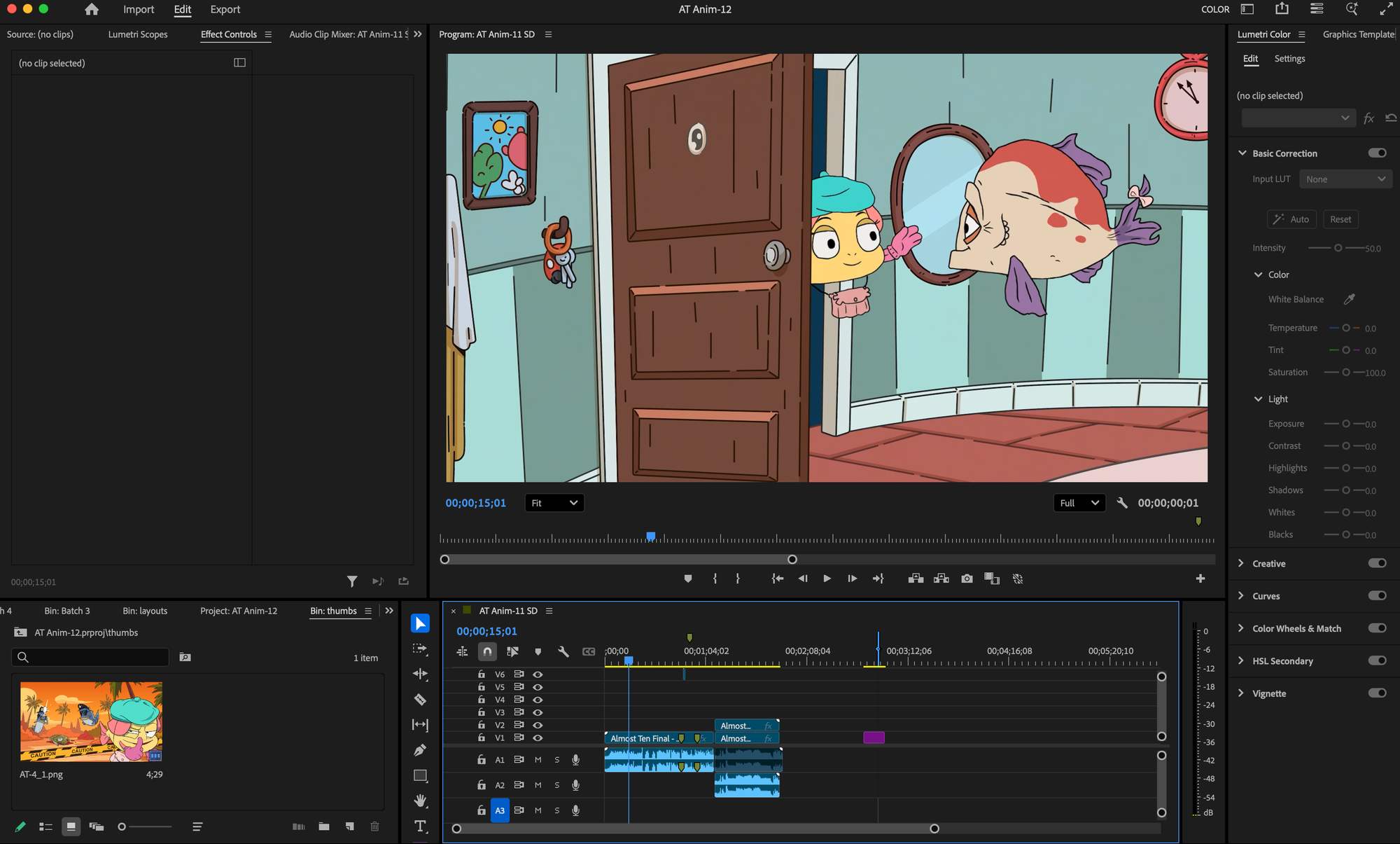Image resolution: width=1400 pixels, height=844 pixels.
Task: Toggle Snap in Timeline magnet icon
Action: click(x=487, y=651)
